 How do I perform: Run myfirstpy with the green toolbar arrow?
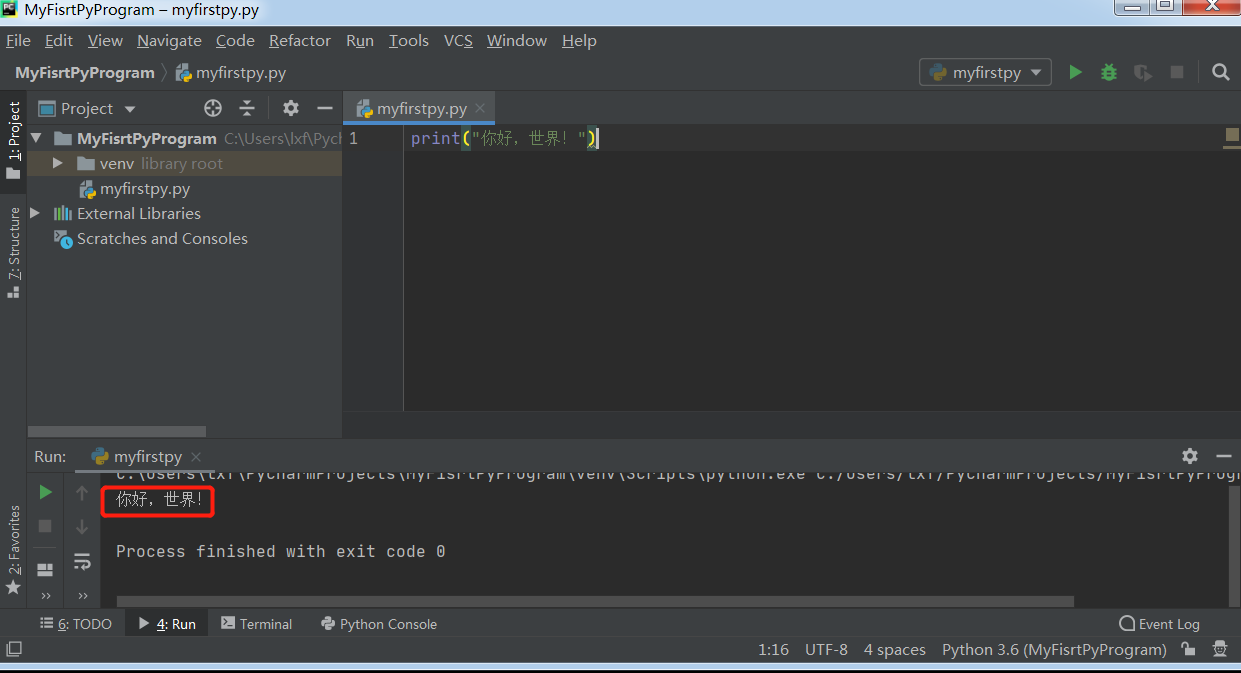(1075, 72)
